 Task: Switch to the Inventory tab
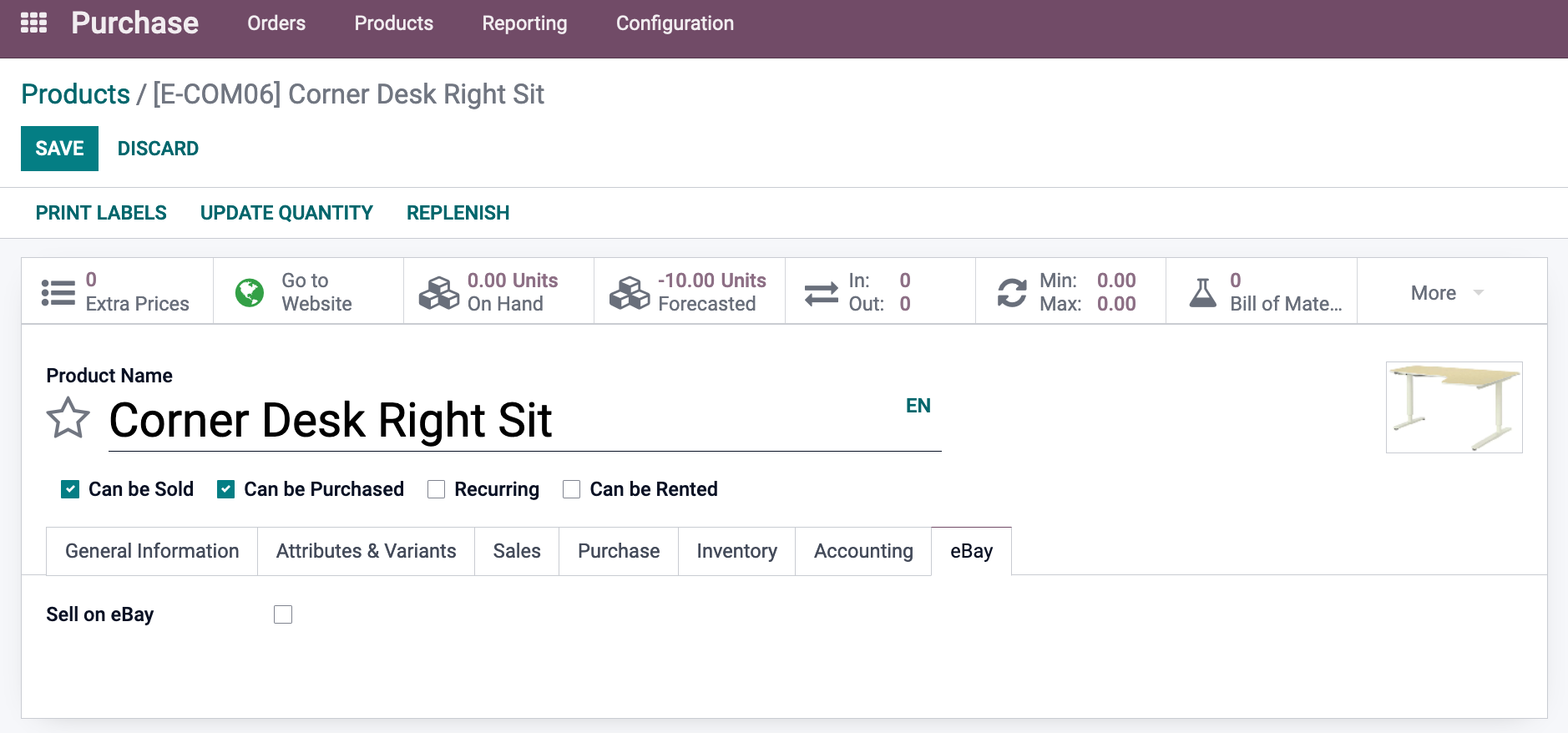[736, 551]
